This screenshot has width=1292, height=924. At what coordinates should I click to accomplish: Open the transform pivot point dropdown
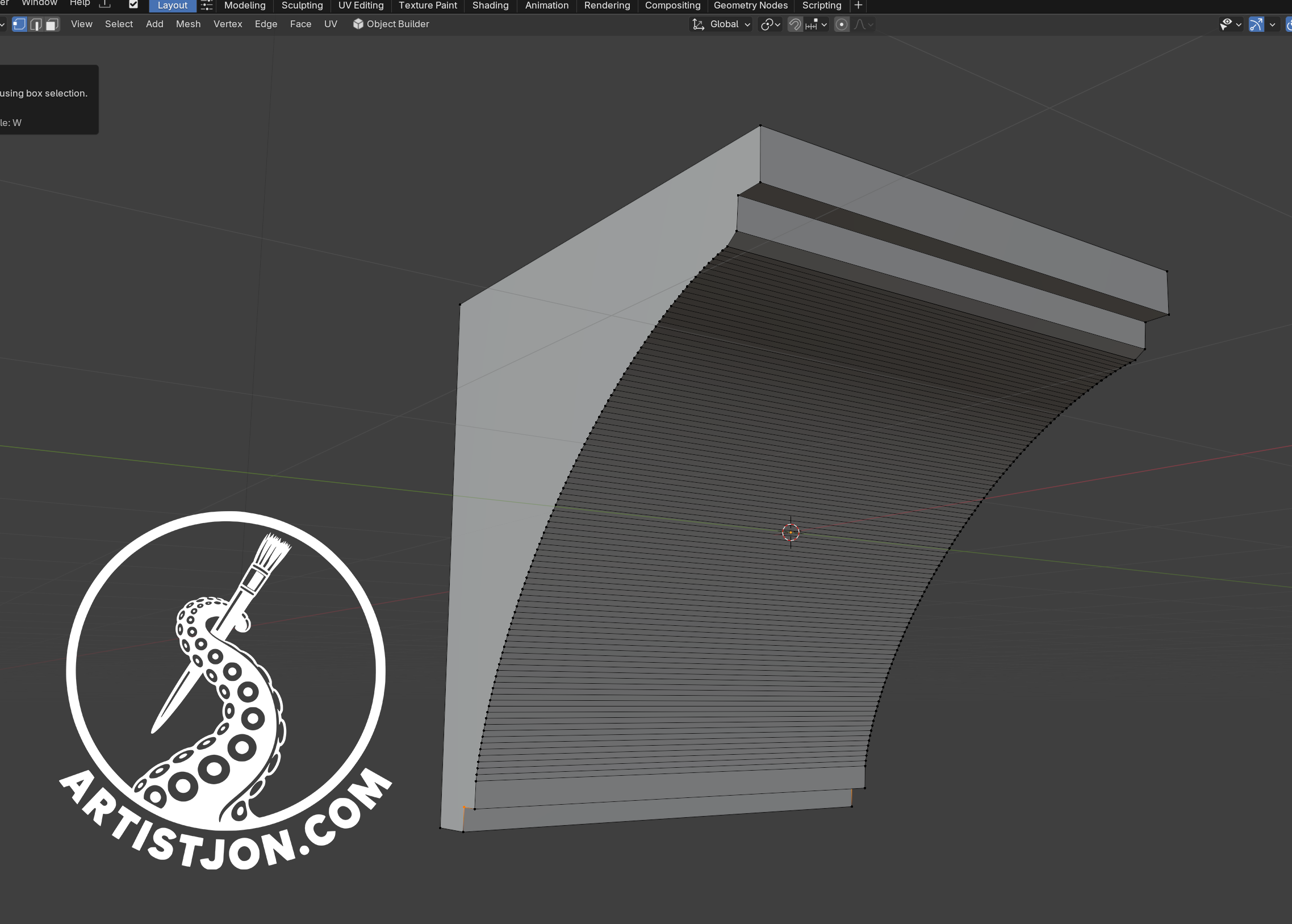click(x=771, y=24)
